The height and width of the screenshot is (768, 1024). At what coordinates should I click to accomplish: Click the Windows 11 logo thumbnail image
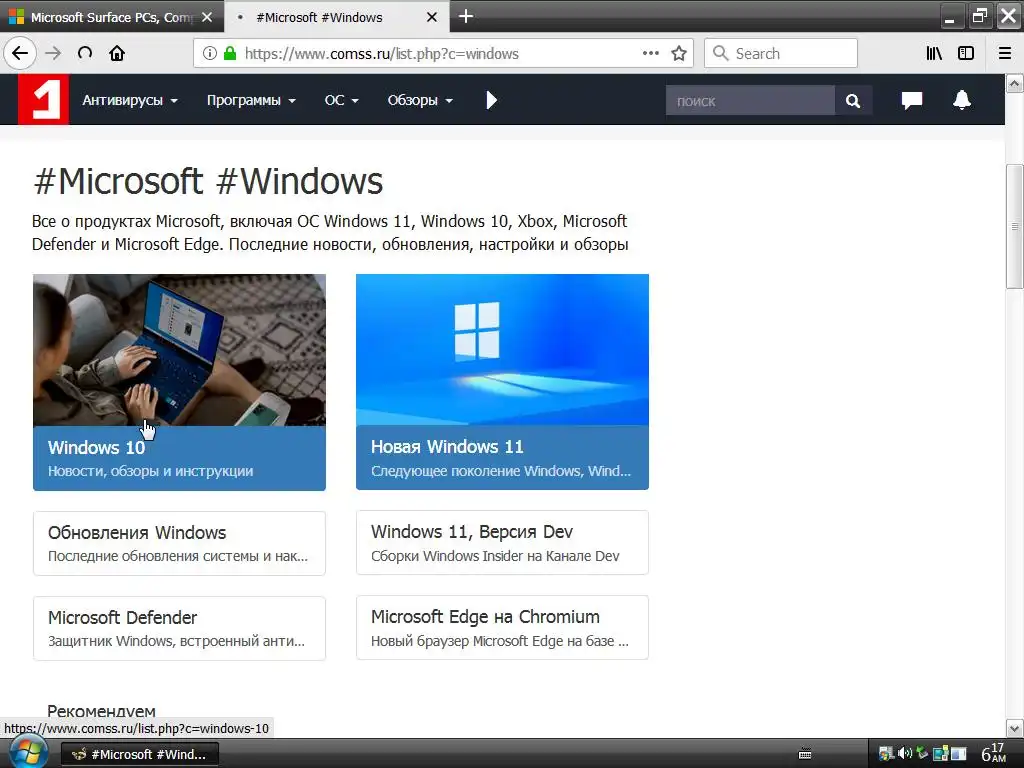click(x=502, y=350)
